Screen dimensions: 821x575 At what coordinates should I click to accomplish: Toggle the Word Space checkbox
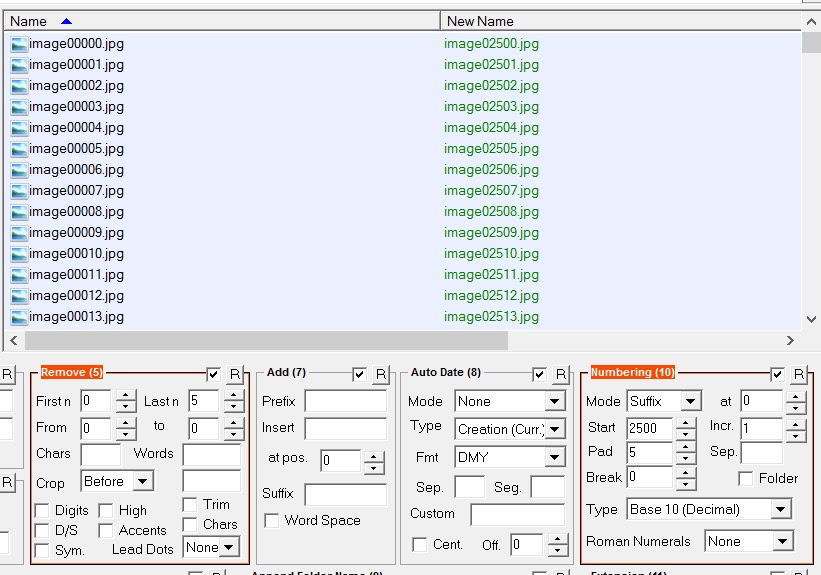[271, 521]
